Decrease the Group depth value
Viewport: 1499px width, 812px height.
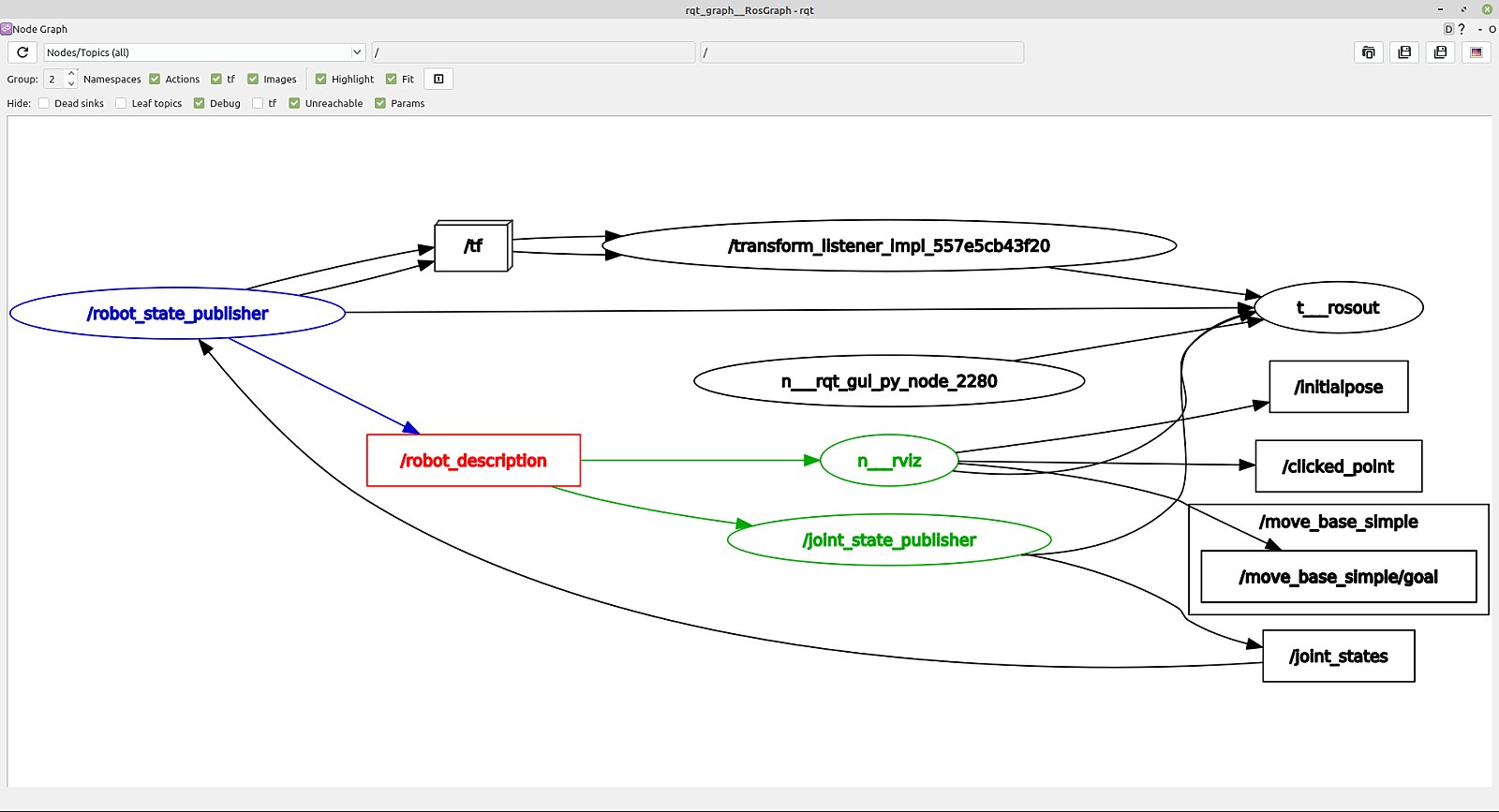click(71, 84)
